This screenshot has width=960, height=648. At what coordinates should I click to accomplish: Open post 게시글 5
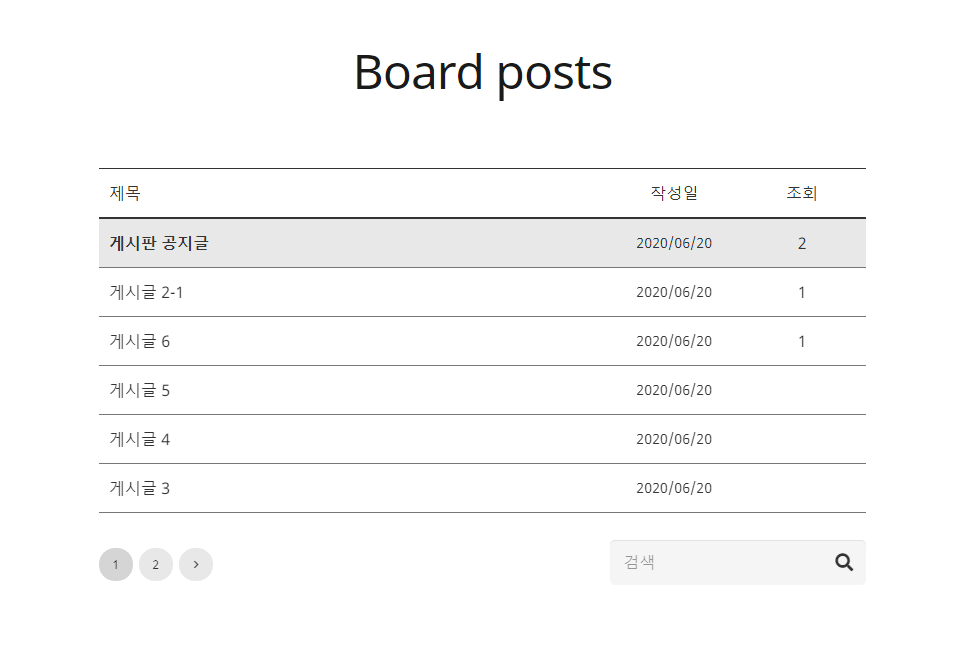(x=140, y=390)
